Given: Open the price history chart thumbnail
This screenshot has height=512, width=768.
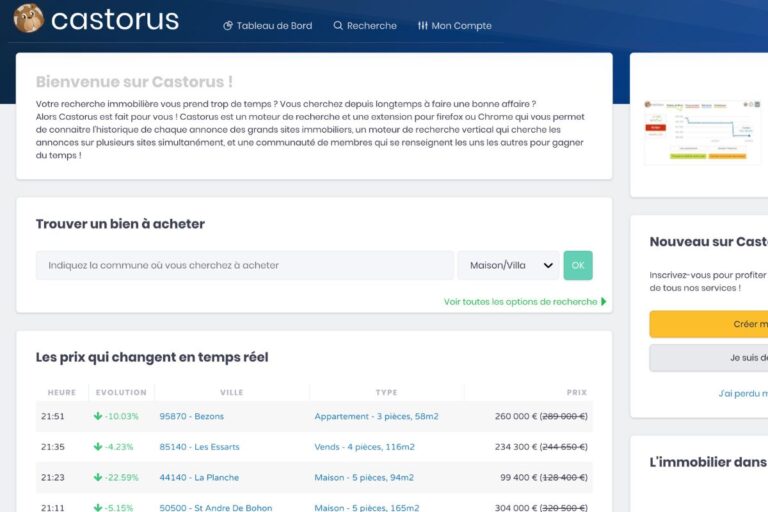Looking at the screenshot, I should pyautogui.click(x=703, y=132).
